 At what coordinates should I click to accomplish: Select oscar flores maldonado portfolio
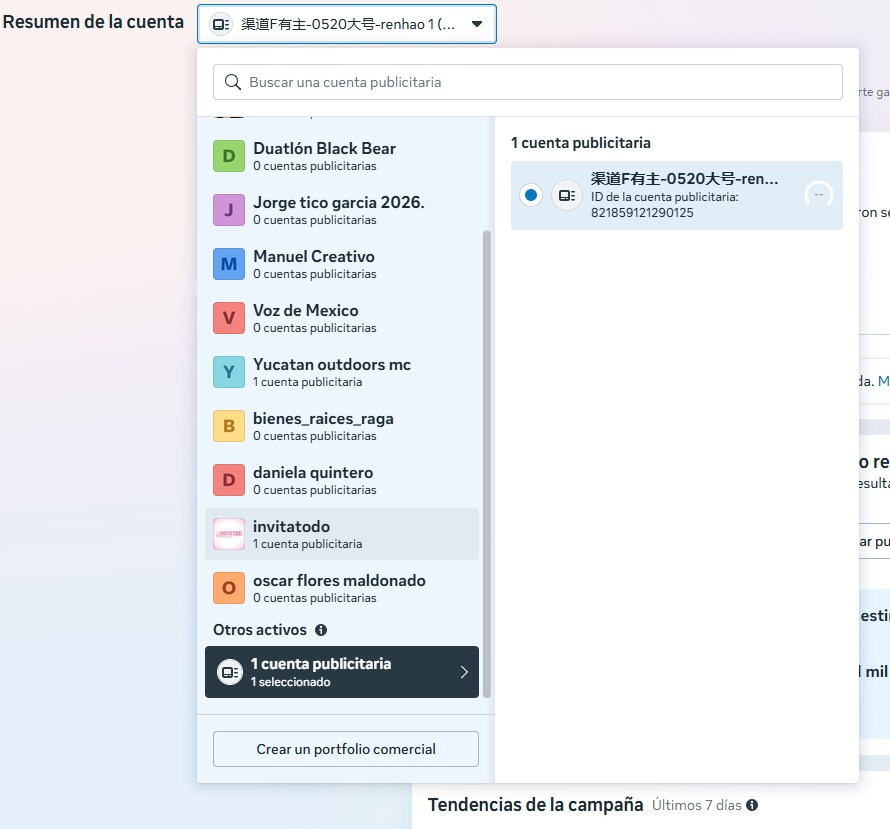pyautogui.click(x=342, y=588)
